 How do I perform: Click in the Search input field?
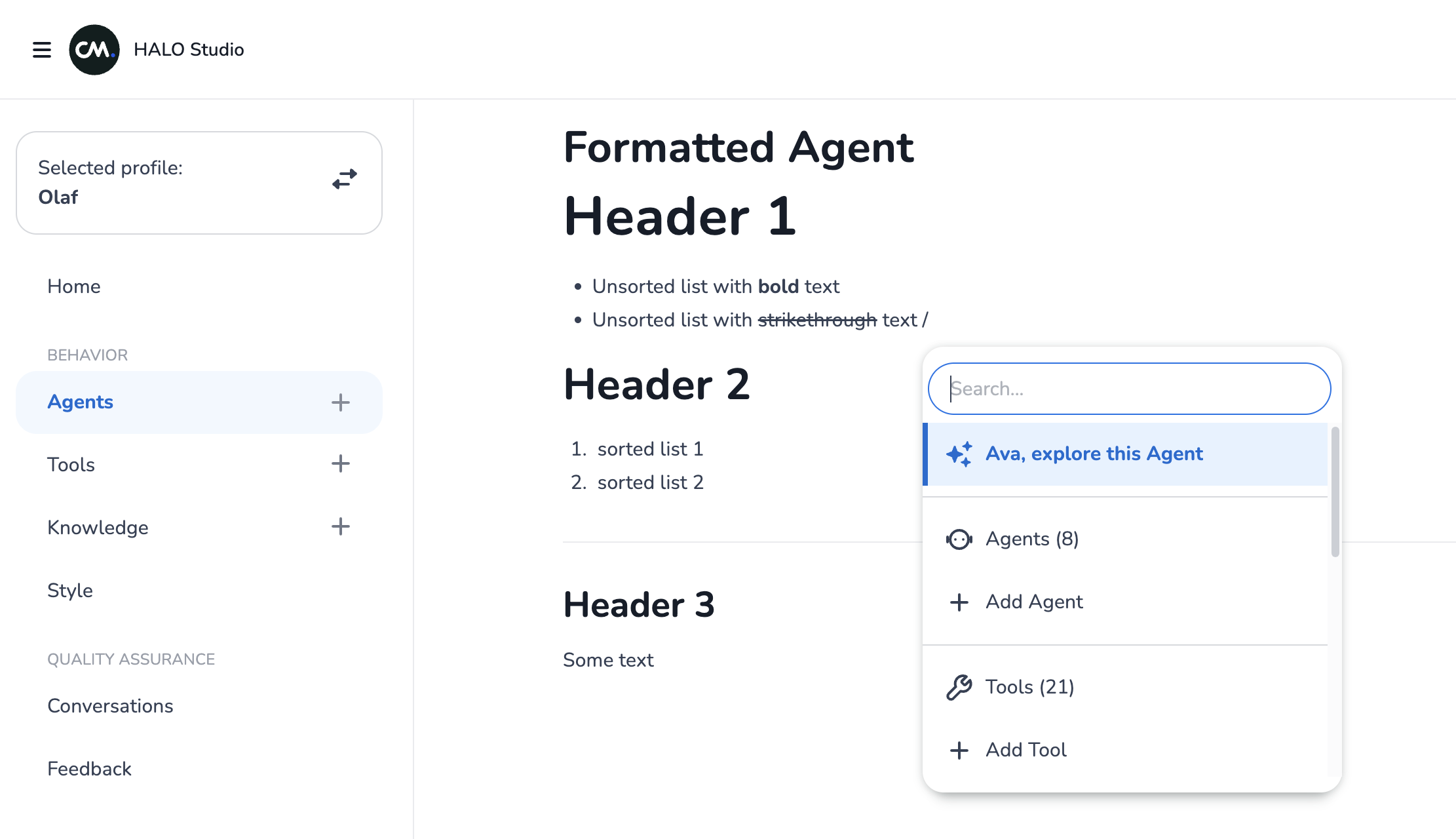point(1129,389)
